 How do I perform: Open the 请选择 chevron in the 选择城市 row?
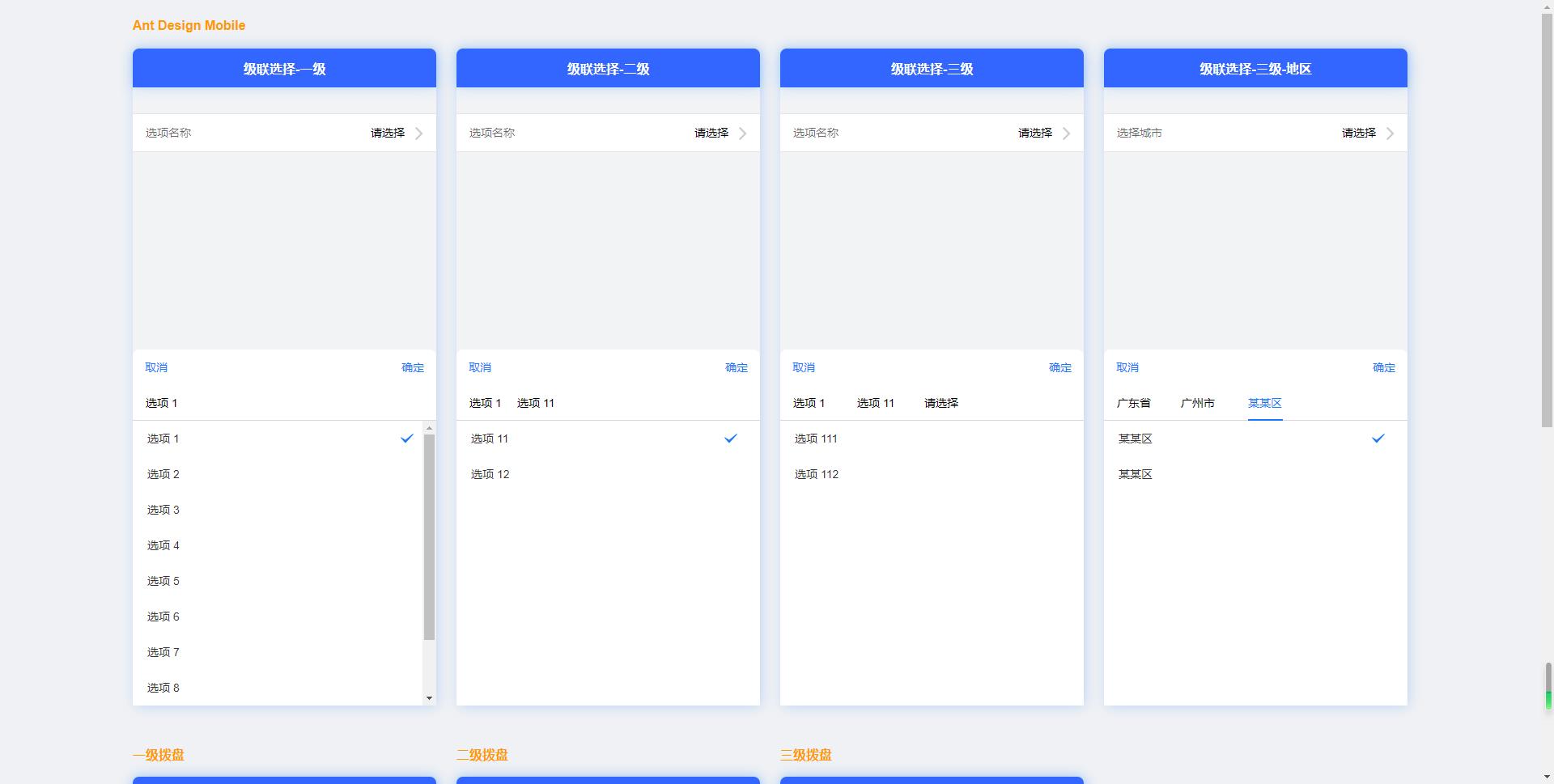[1390, 133]
